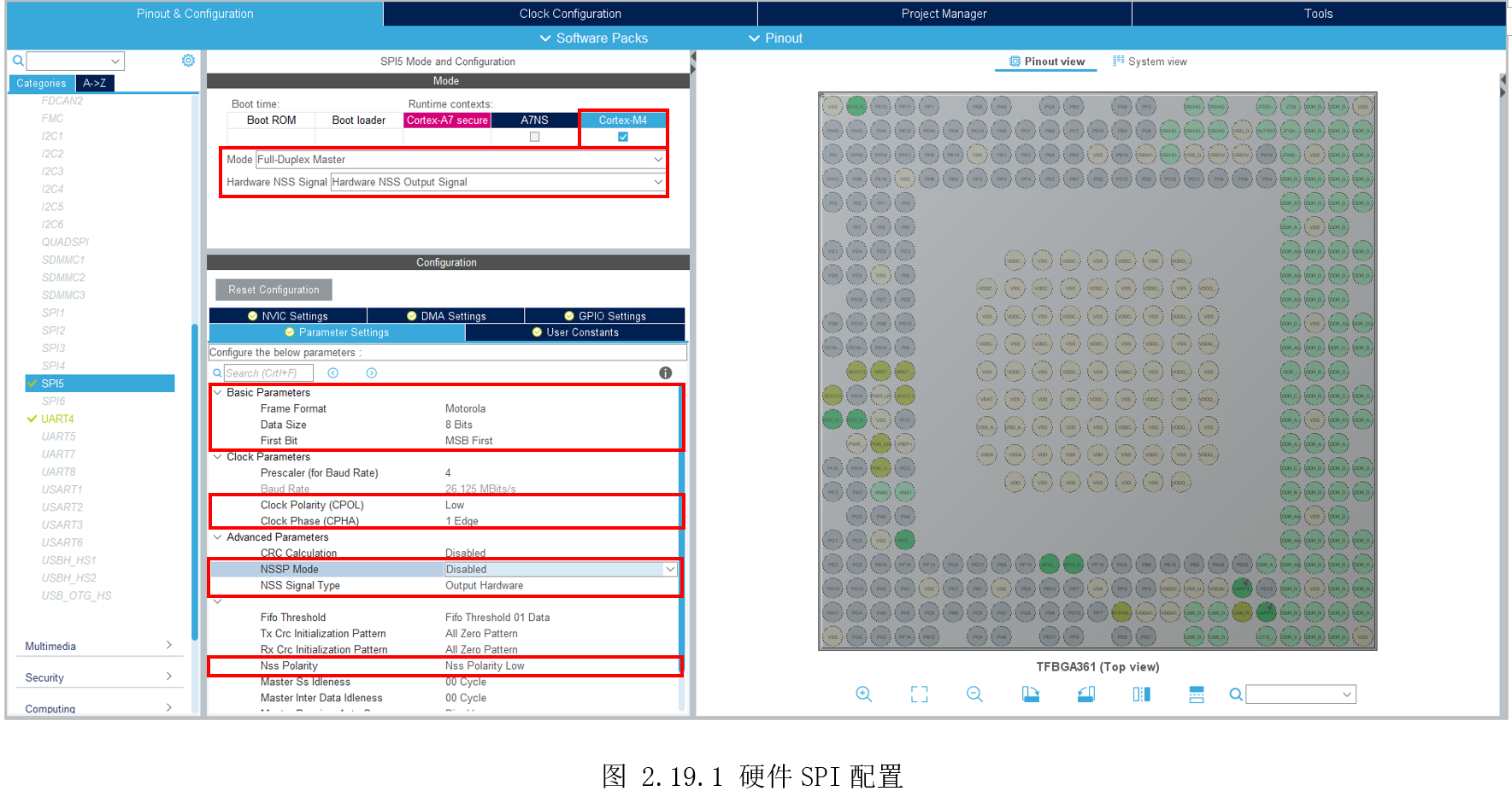Viewport: 1512px width, 797px height.
Task: Click the fit-to-screen pinout icon
Action: click(x=919, y=694)
